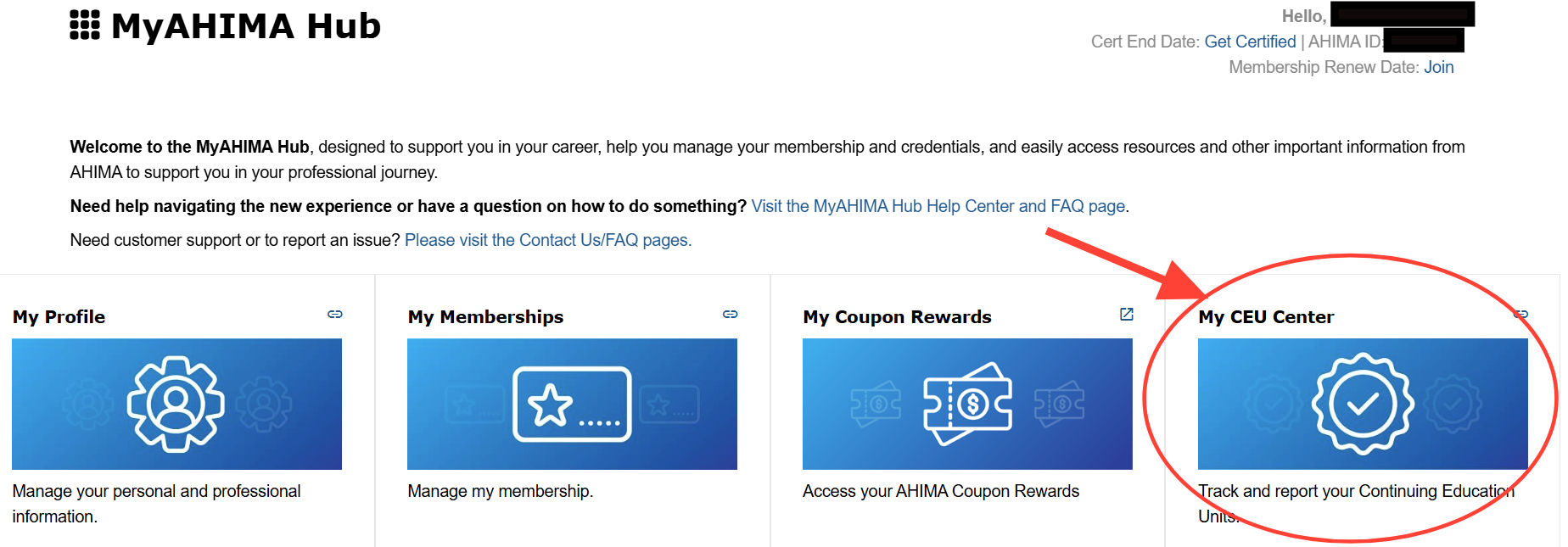Click the My CEU Center link icon

[x=1521, y=315]
